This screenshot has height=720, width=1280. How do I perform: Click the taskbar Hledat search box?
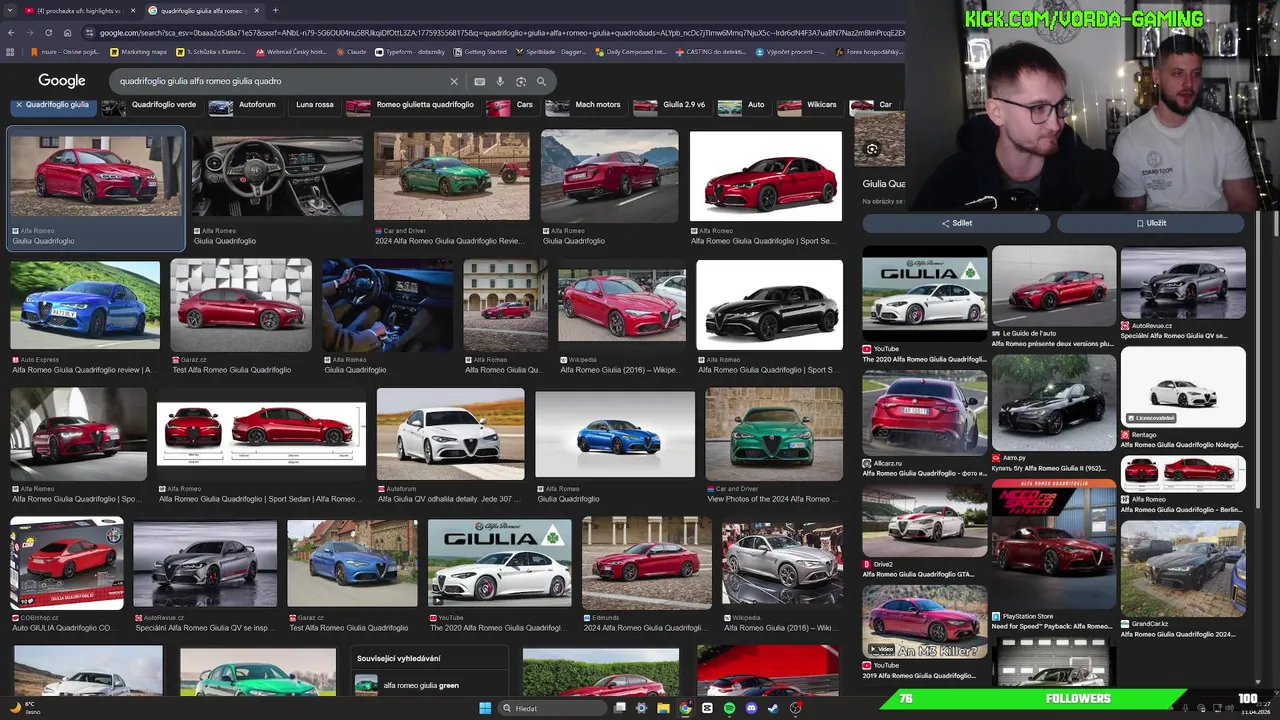point(553,708)
